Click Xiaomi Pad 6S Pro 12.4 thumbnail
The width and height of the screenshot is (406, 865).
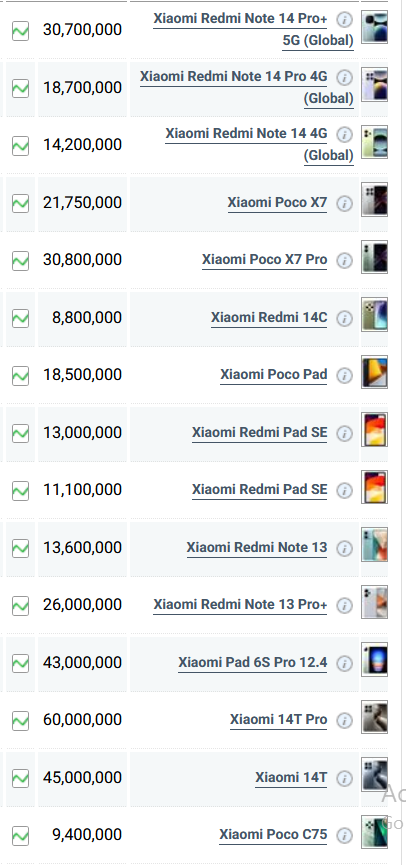(x=375, y=659)
